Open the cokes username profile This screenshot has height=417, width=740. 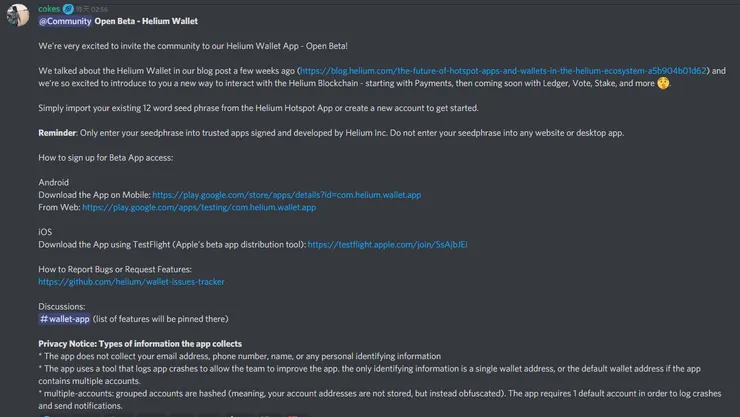49,8
